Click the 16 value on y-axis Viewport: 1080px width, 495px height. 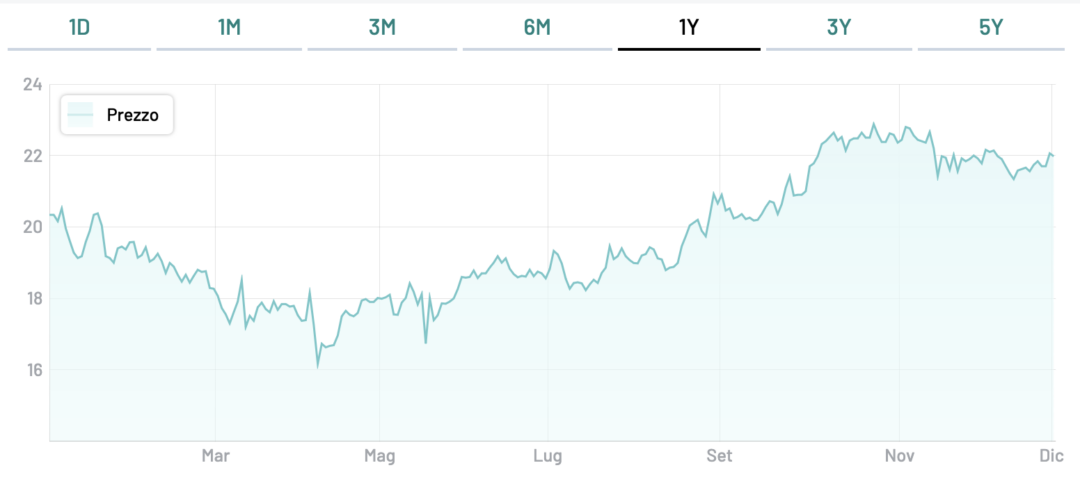coord(32,370)
